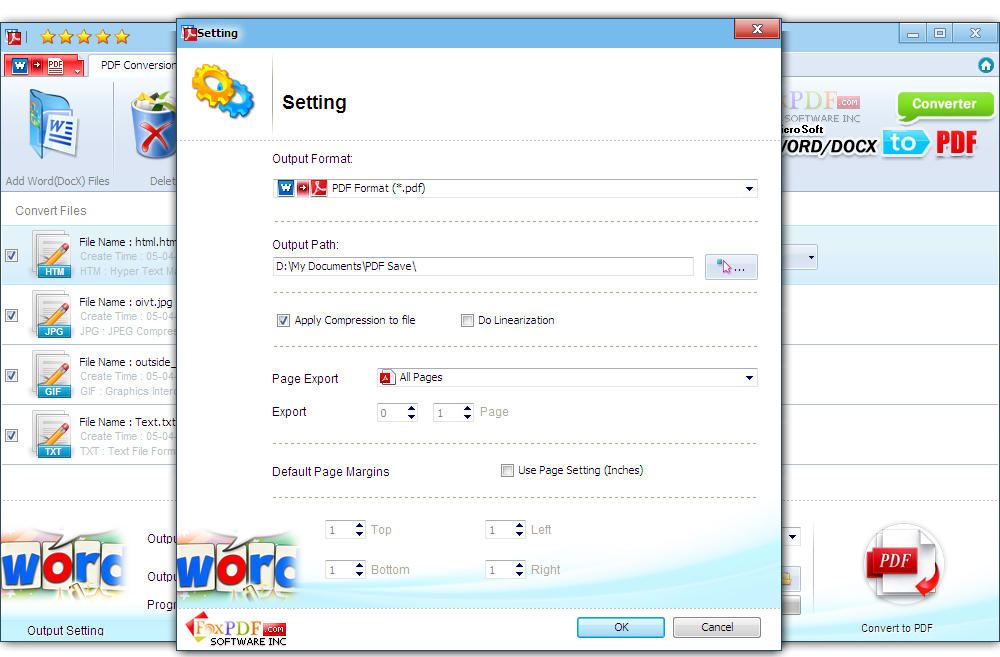Click the Delete recycle bin icon
This screenshot has width=1000, height=657.
(154, 124)
